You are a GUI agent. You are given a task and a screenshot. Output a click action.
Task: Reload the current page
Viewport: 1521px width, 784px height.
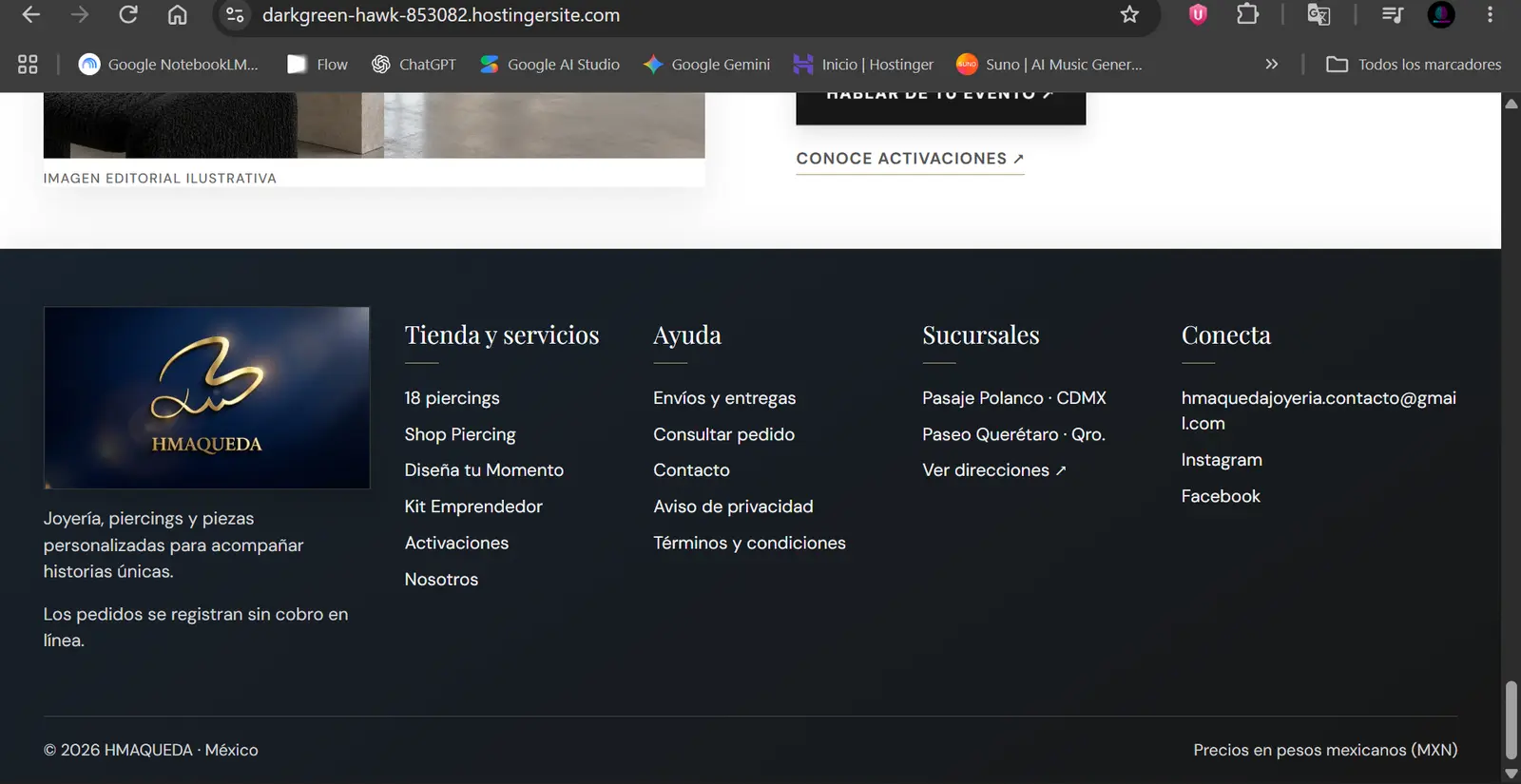coord(127,14)
